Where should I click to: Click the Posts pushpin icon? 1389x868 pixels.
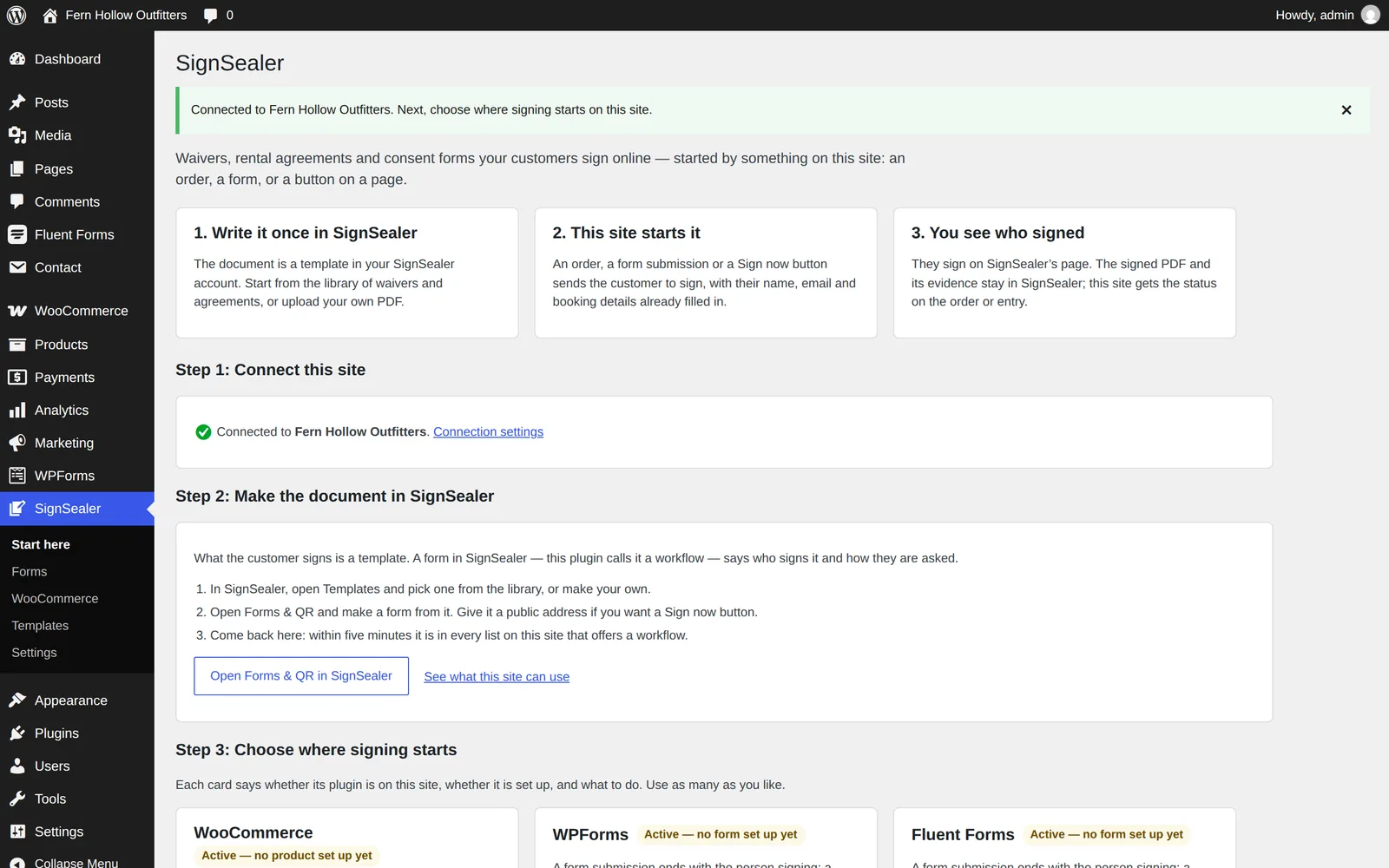(17, 102)
